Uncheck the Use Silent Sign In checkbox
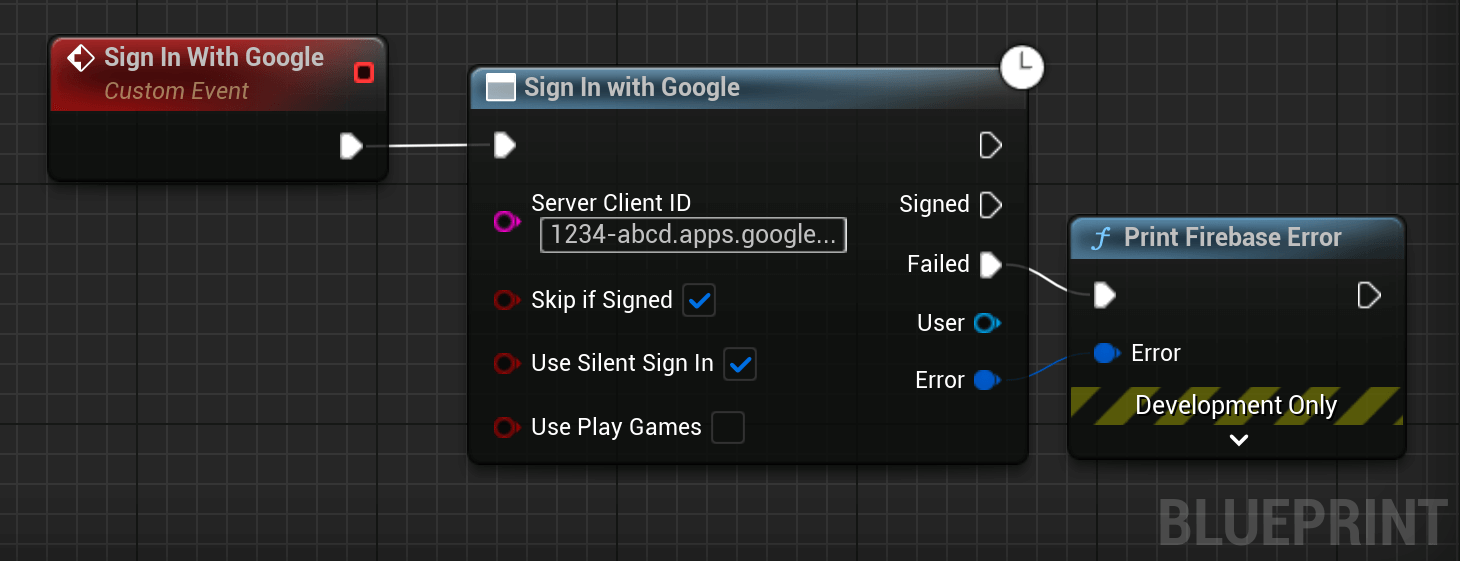This screenshot has width=1460, height=561. point(740,364)
